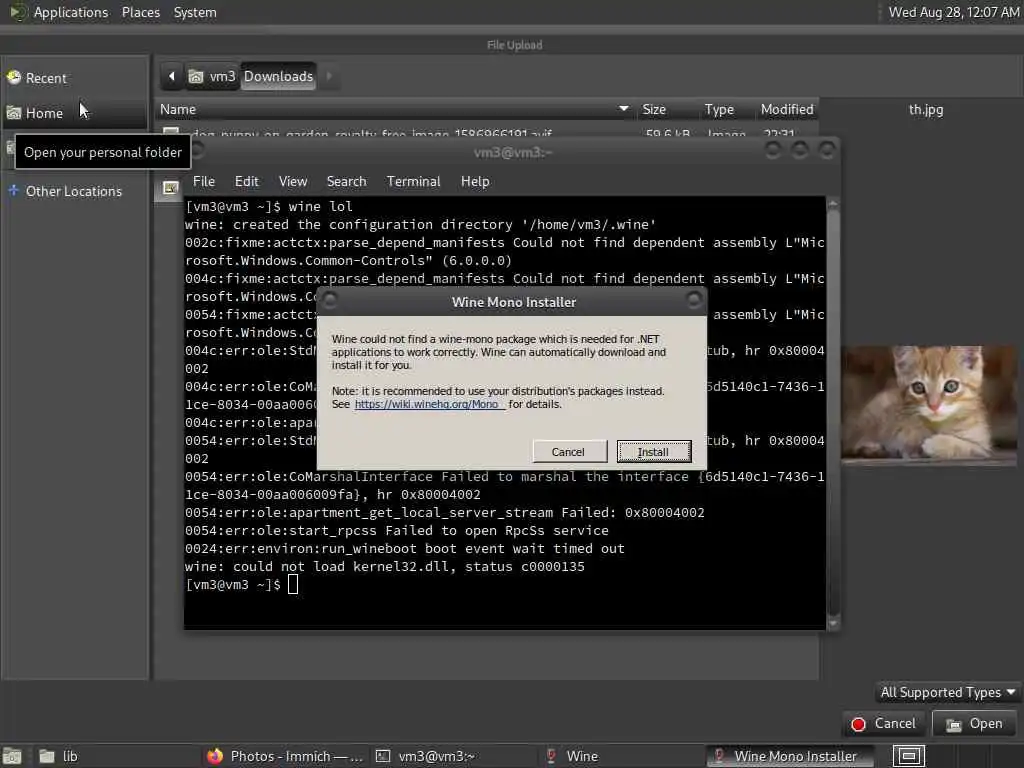Open the terminal Search menu
The height and width of the screenshot is (768, 1024).
coord(346,182)
